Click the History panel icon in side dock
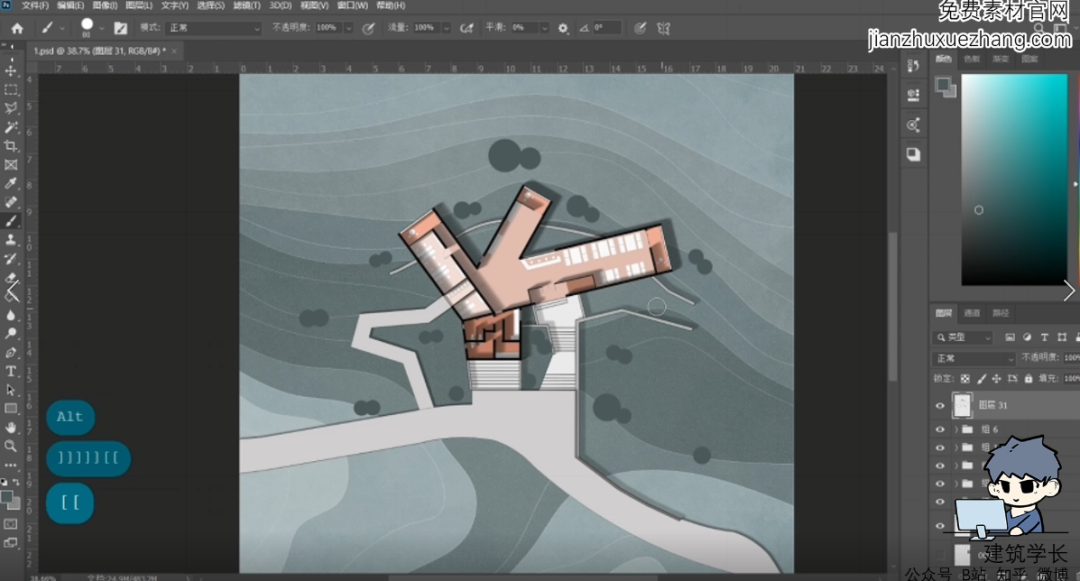 [x=913, y=66]
